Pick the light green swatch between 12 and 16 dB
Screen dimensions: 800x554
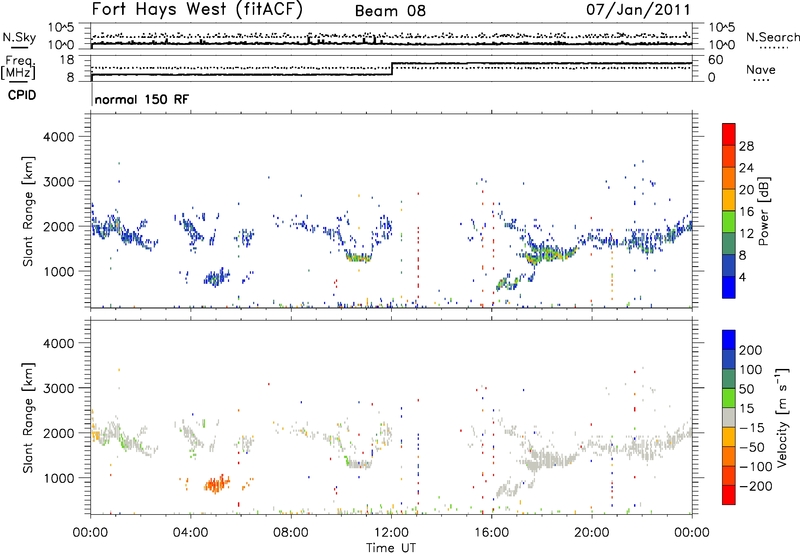[x=729, y=222]
